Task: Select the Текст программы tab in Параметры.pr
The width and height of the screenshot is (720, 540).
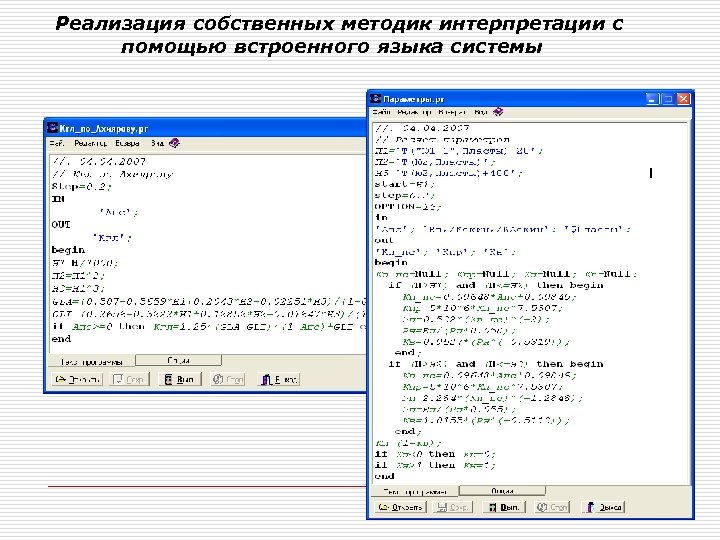Action: pyautogui.click(x=415, y=491)
